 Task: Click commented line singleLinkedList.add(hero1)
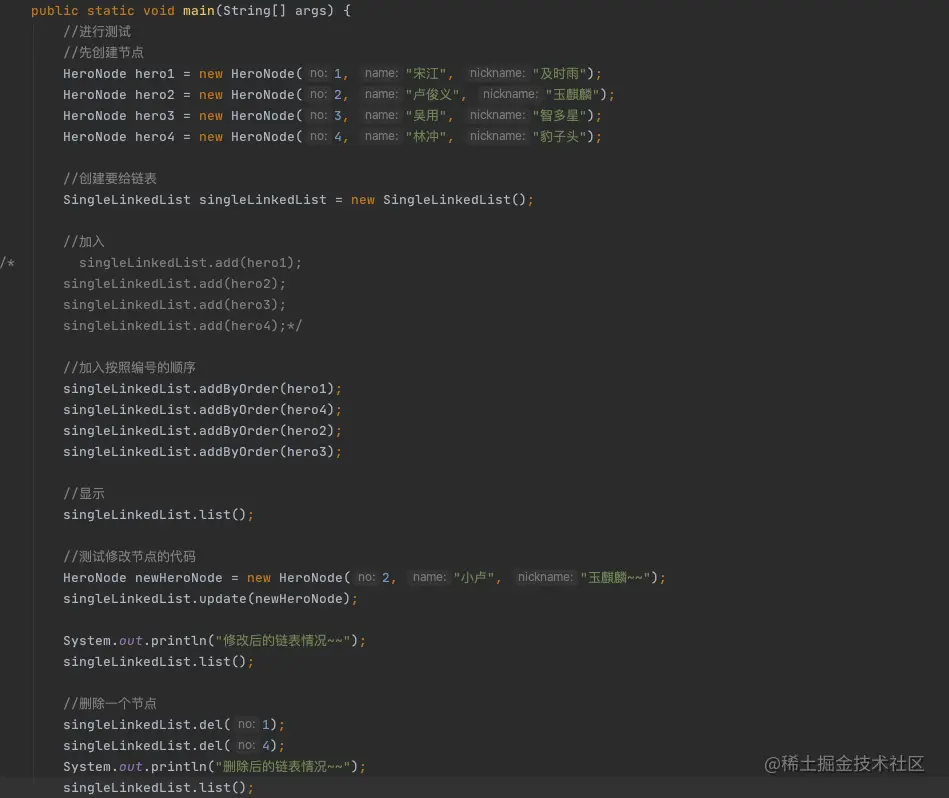coord(190,263)
